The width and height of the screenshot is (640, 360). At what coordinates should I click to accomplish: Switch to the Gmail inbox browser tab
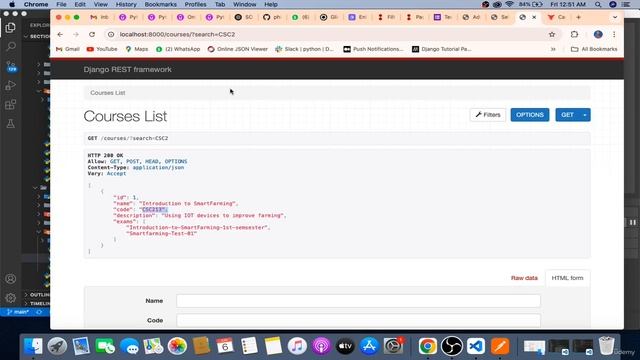coord(100,17)
